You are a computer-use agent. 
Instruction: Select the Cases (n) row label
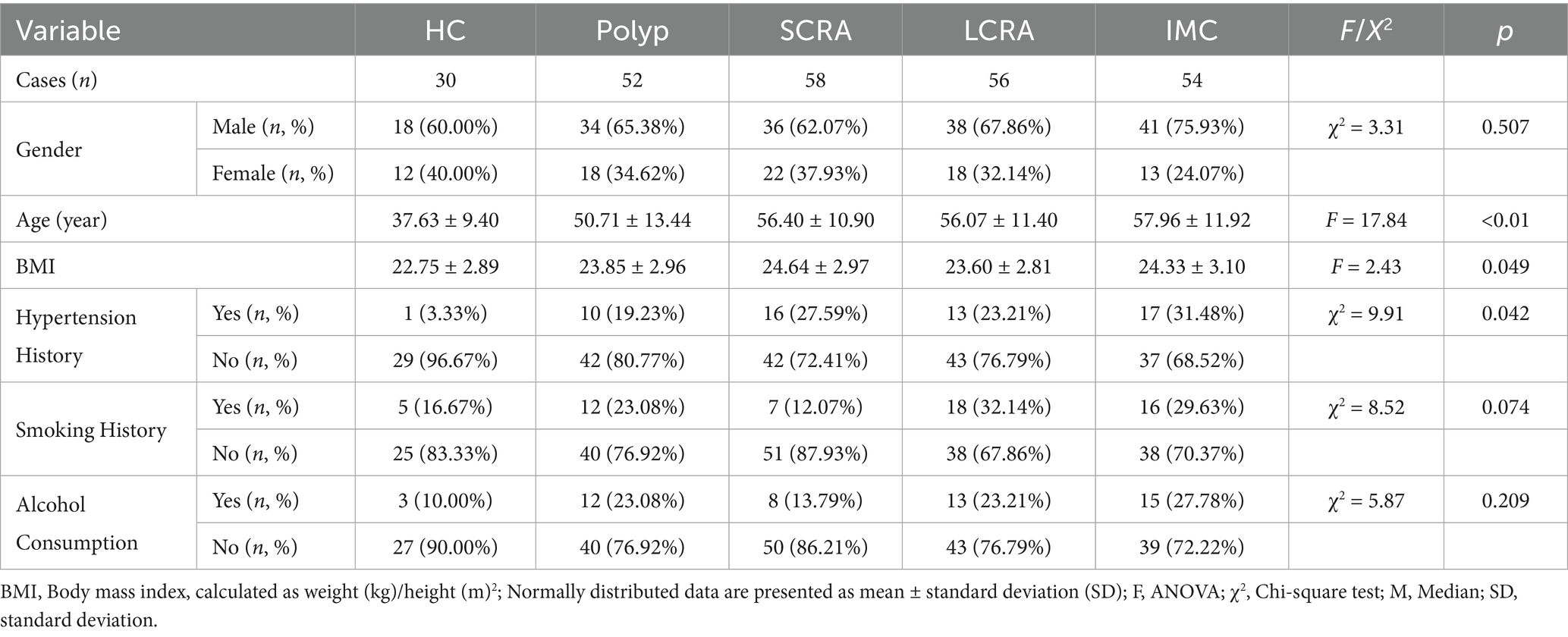coord(56,80)
